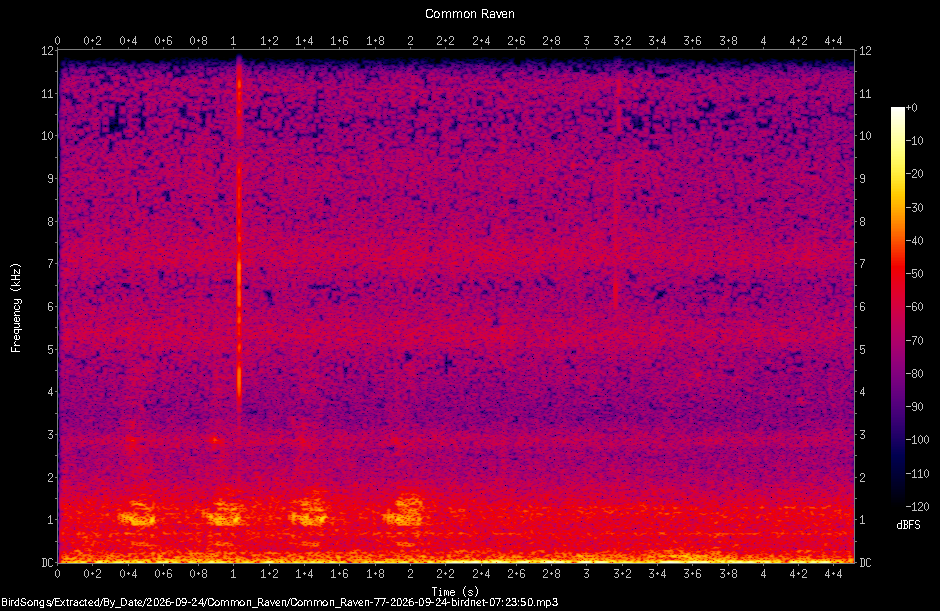
Task: Click the 'Common Raven' title text
Action: point(469,14)
